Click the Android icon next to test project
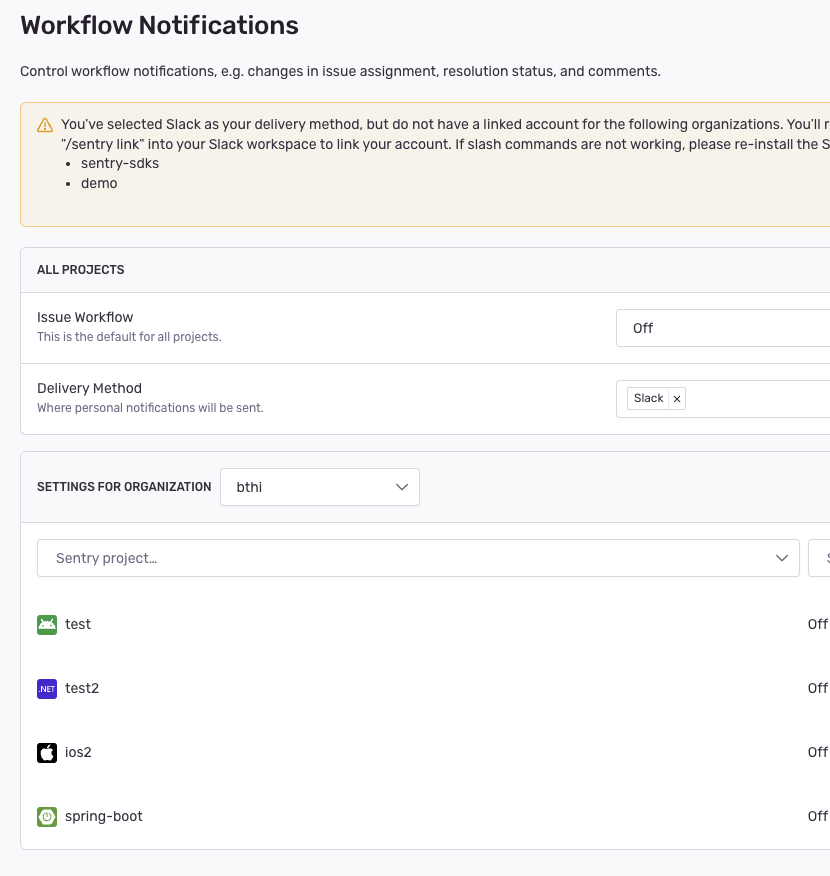The width and height of the screenshot is (830, 876). click(x=46, y=623)
